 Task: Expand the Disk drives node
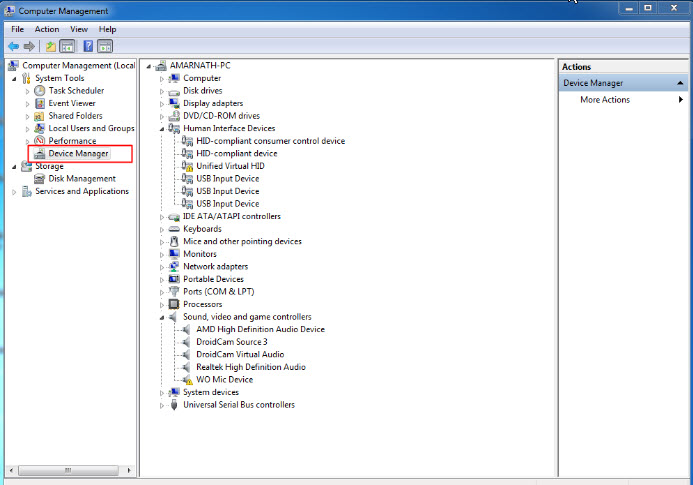click(x=162, y=92)
